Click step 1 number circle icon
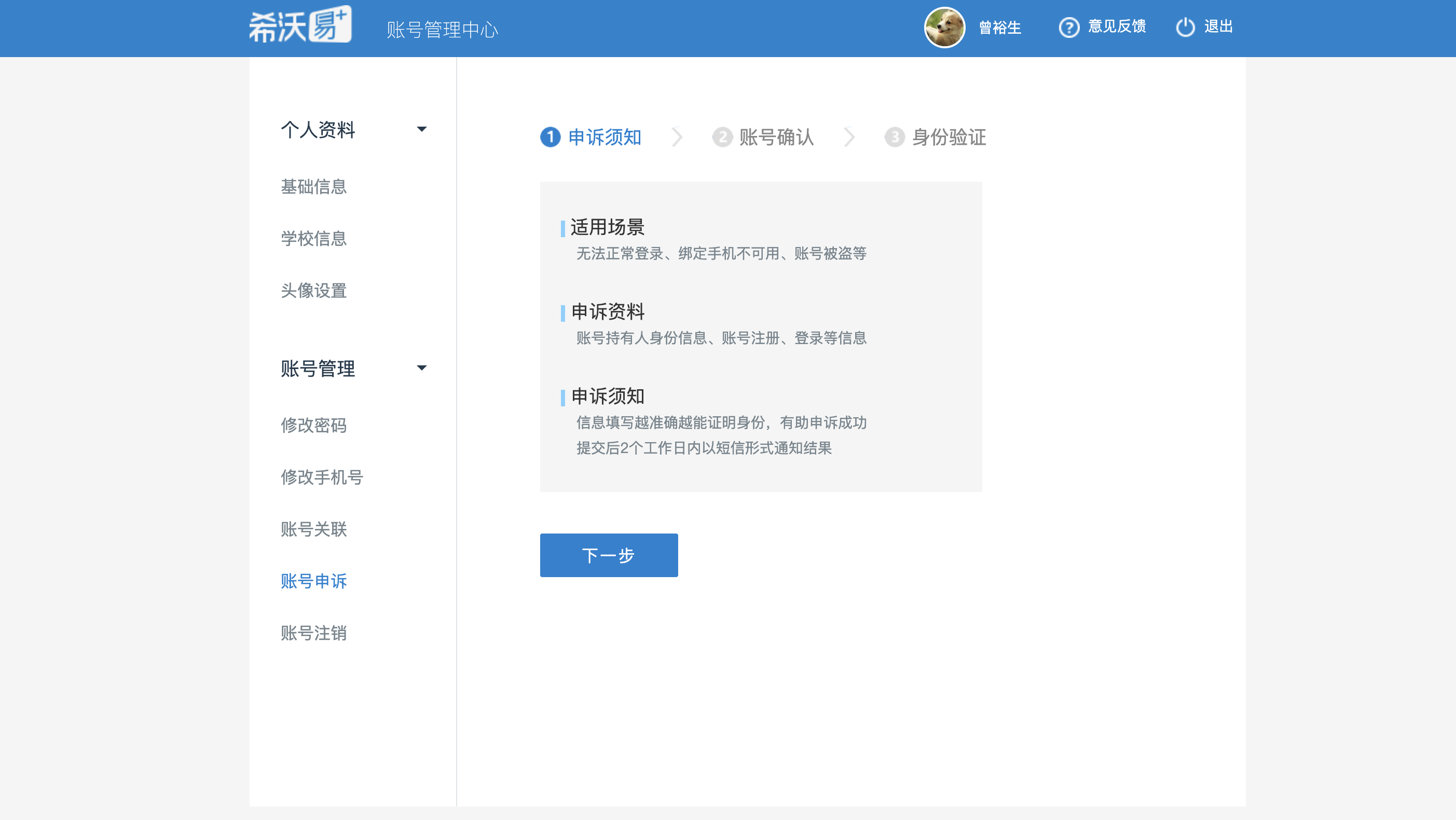 550,137
